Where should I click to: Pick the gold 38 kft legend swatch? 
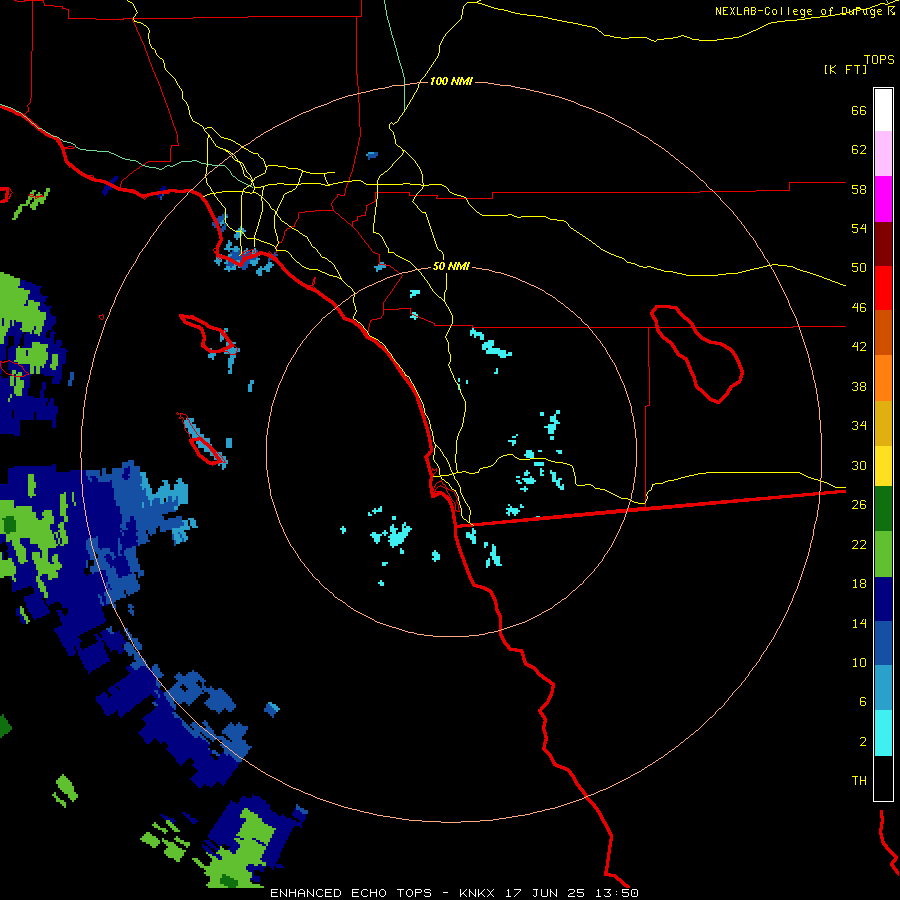(x=883, y=423)
